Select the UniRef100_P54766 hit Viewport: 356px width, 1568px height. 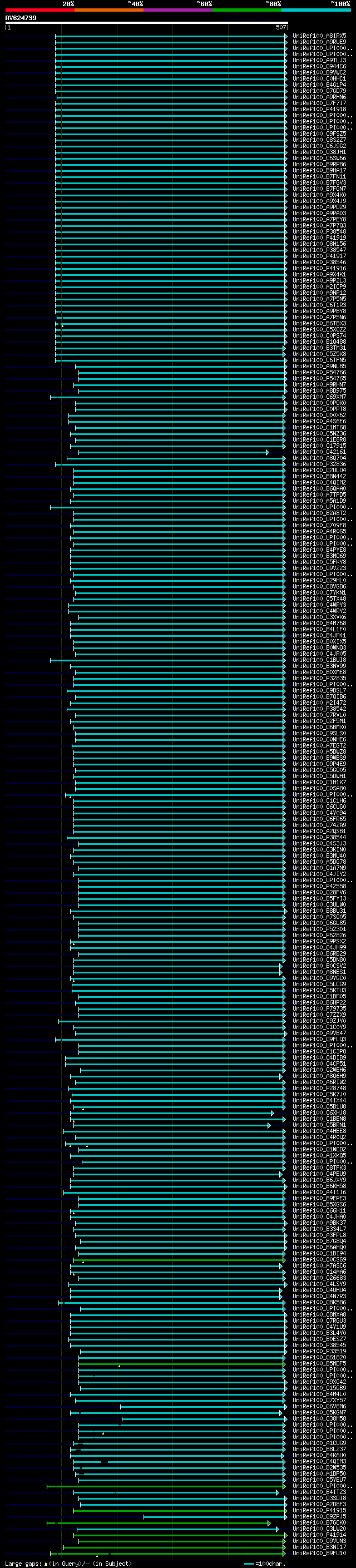coord(319,373)
